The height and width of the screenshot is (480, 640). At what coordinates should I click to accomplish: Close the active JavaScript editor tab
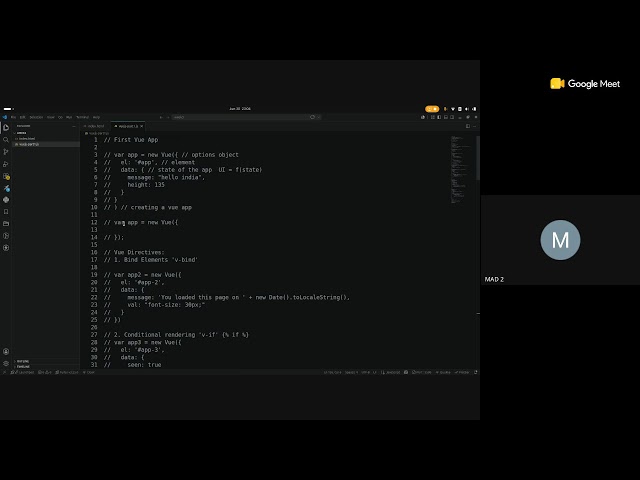coord(142,126)
